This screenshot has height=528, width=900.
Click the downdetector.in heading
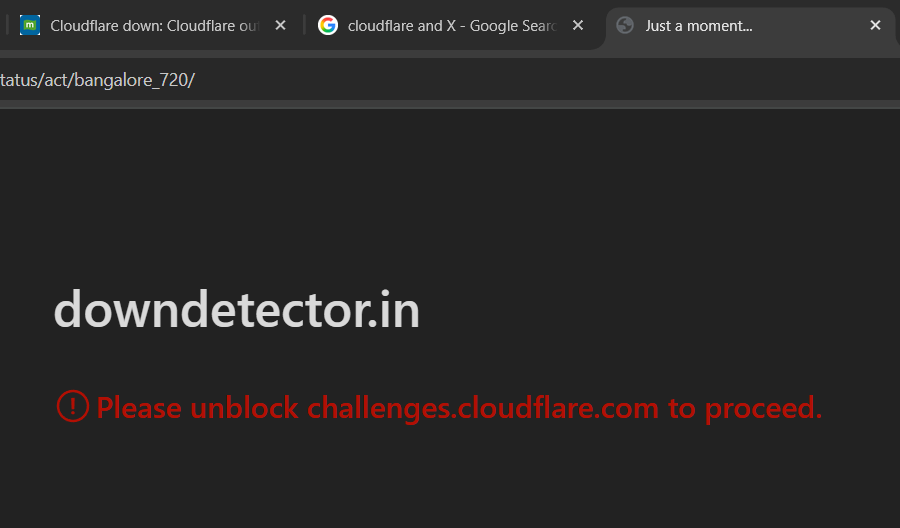[x=237, y=310]
